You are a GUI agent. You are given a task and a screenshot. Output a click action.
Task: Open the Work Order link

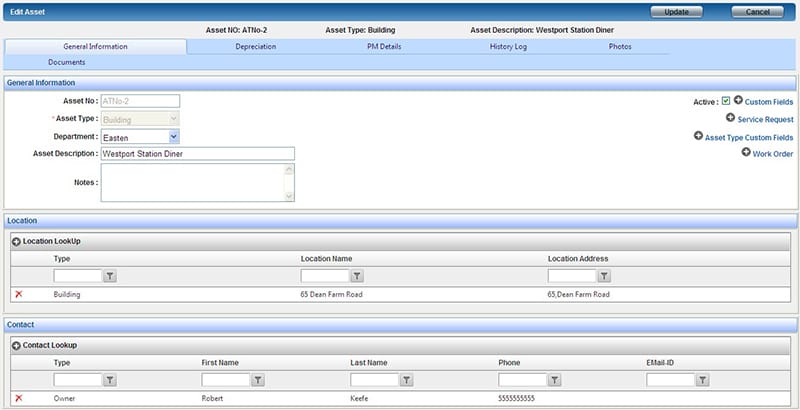click(x=772, y=154)
